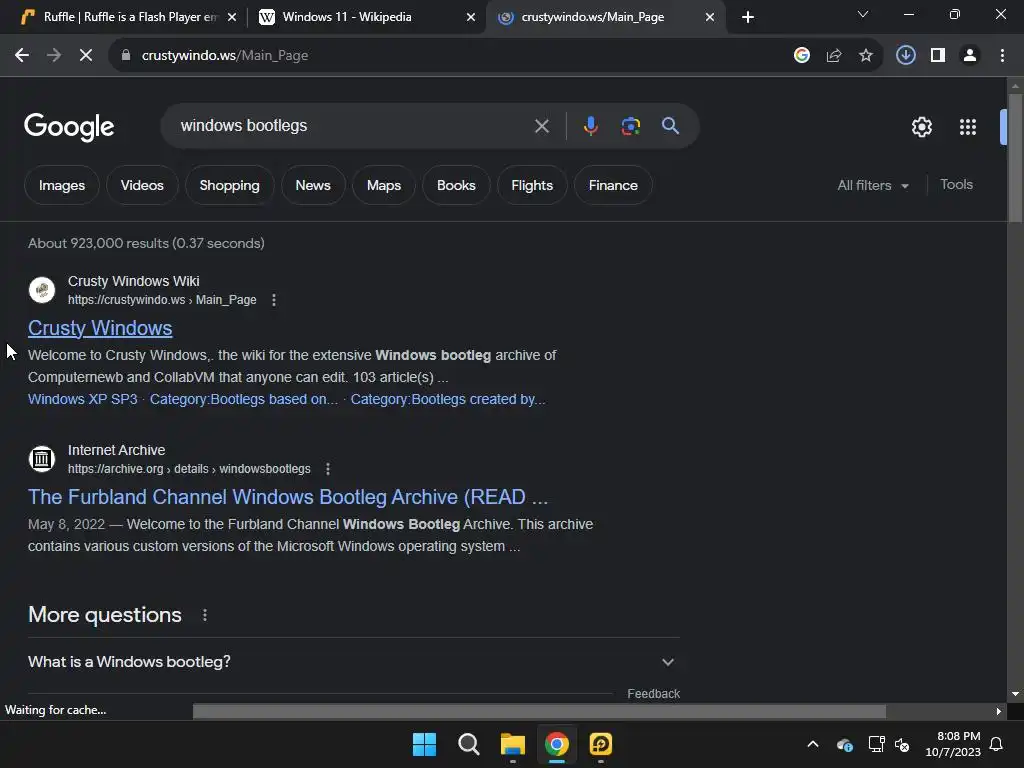The width and height of the screenshot is (1024, 768).
Task: Open the More questions options menu
Action: (204, 615)
